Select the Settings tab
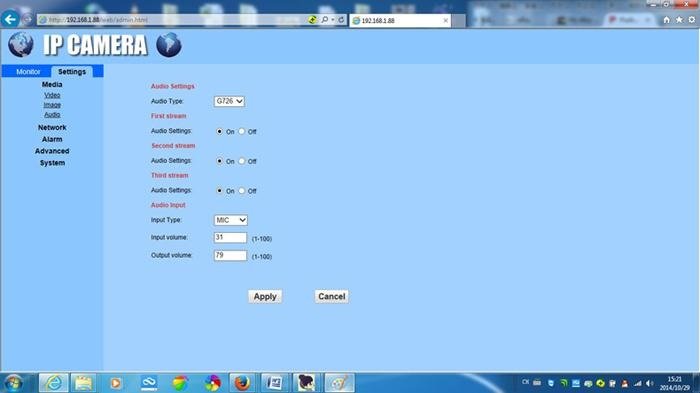The width and height of the screenshot is (700, 393). [x=72, y=71]
